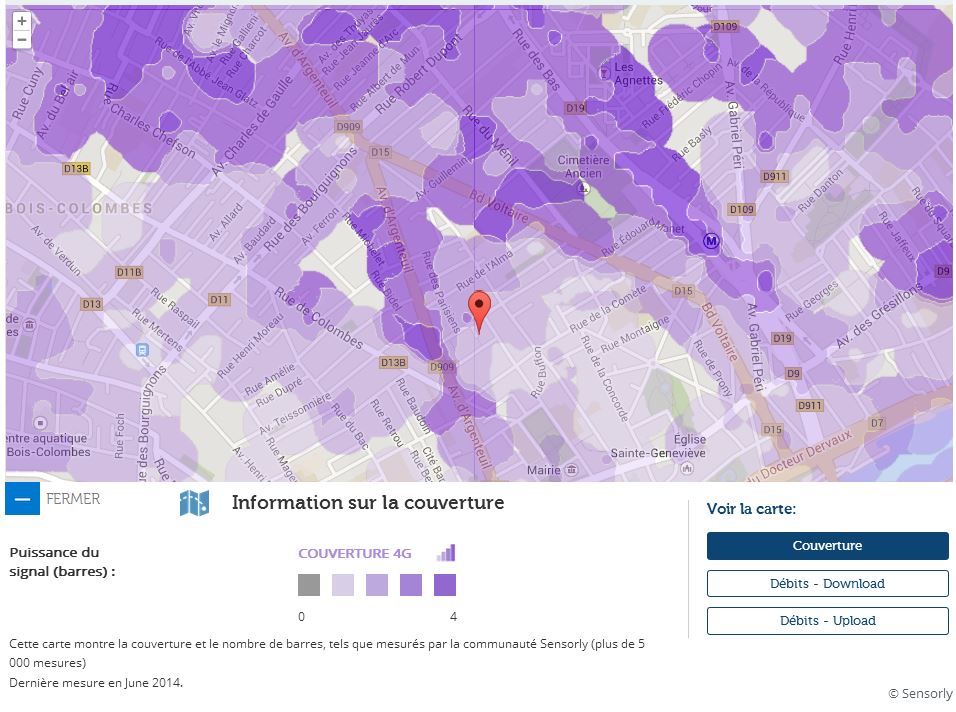Collapse the panel with the blue minus button
The width and height of the screenshot is (956, 712).
click(x=22, y=498)
